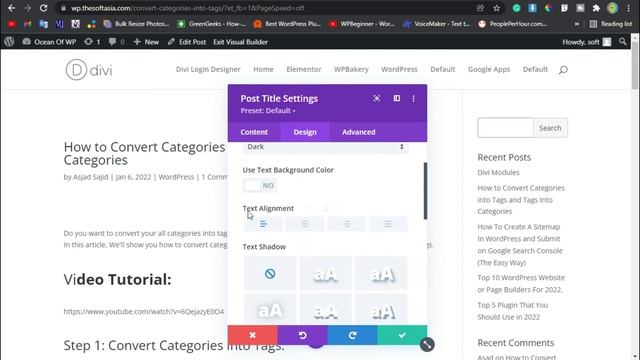The width and height of the screenshot is (640, 360).
Task: Open comments icon in admin bar
Action: (117, 42)
